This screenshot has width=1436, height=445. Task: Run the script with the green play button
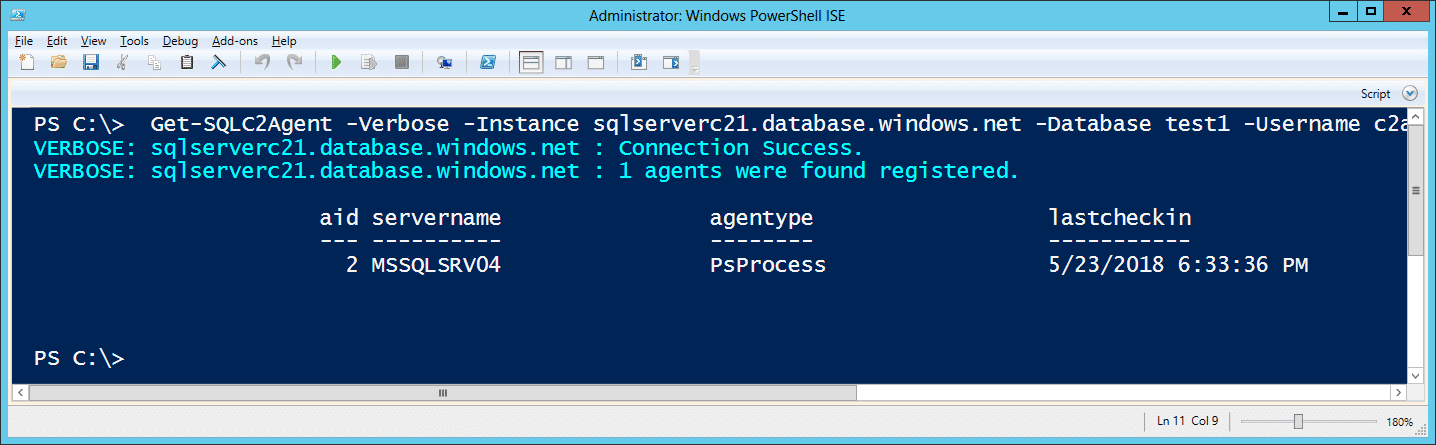(336, 63)
